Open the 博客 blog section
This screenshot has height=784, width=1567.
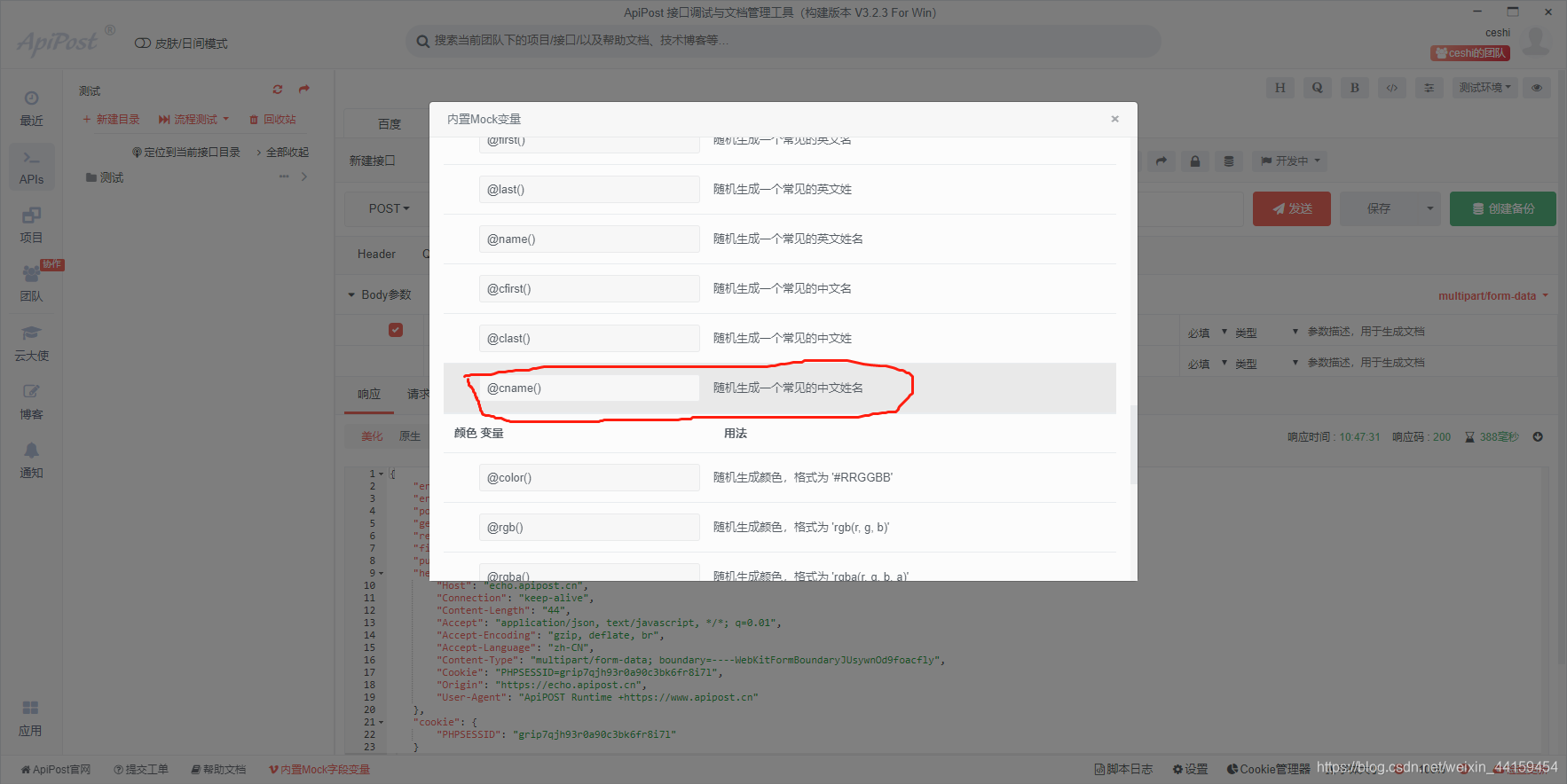coord(31,402)
